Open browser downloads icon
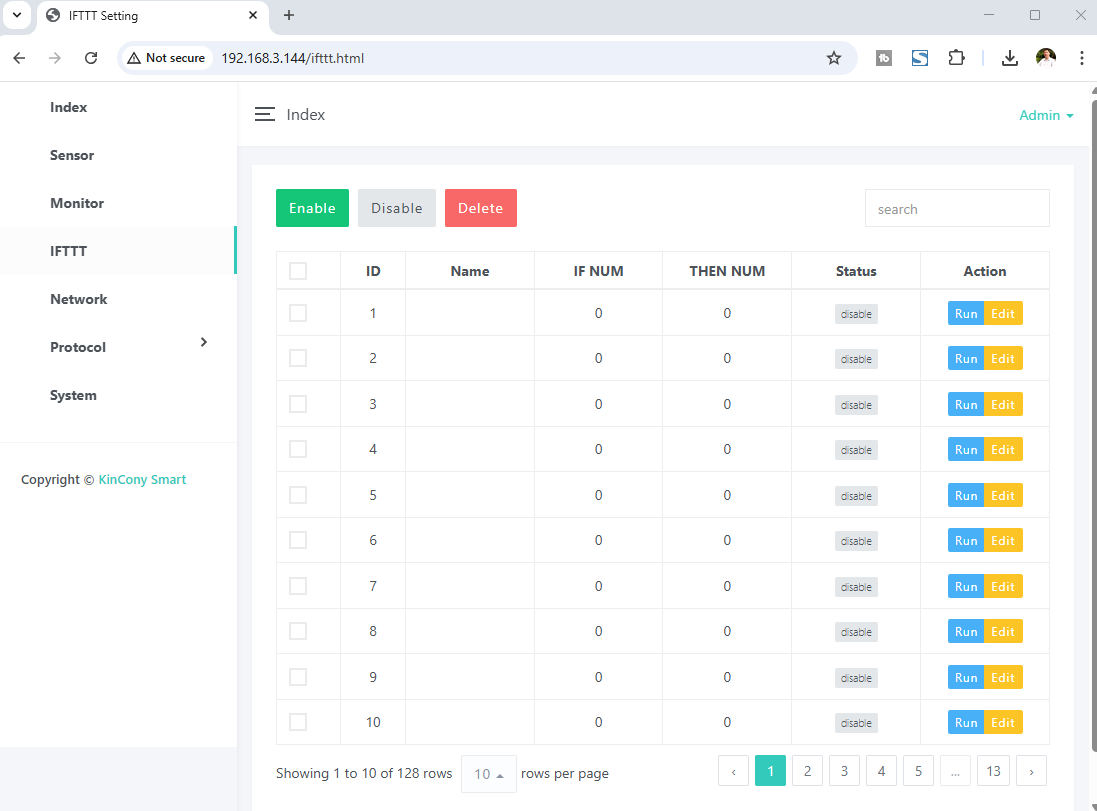The image size is (1097, 811). click(1010, 58)
